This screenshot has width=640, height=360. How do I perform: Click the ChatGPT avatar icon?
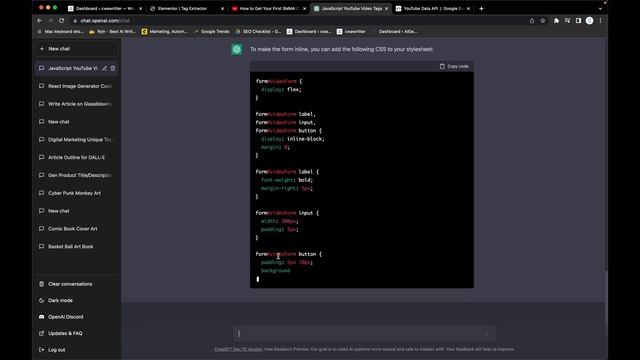coord(237,49)
